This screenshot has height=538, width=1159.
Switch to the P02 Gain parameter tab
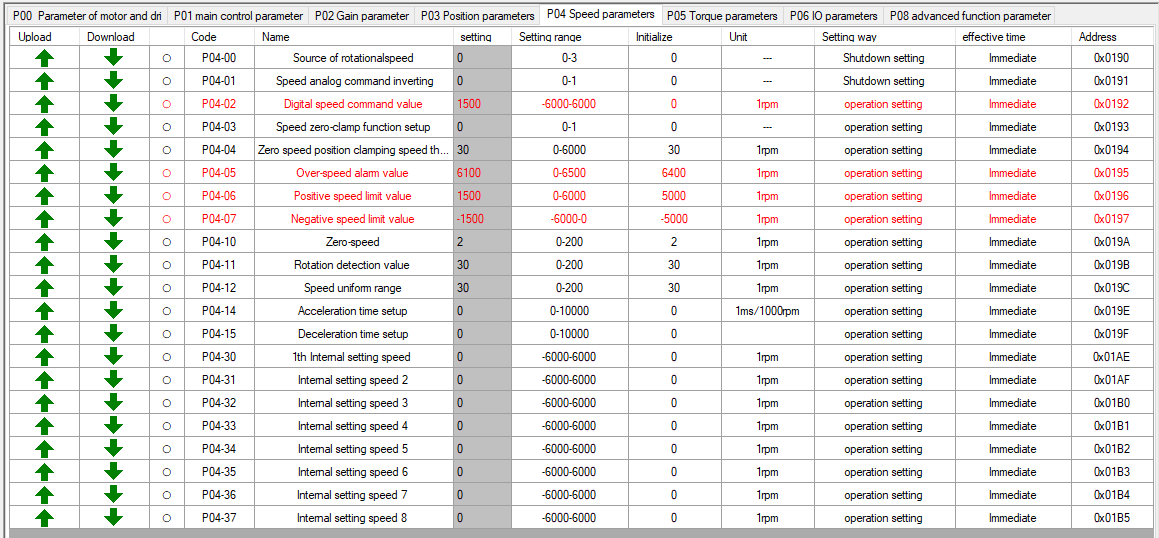pos(361,16)
